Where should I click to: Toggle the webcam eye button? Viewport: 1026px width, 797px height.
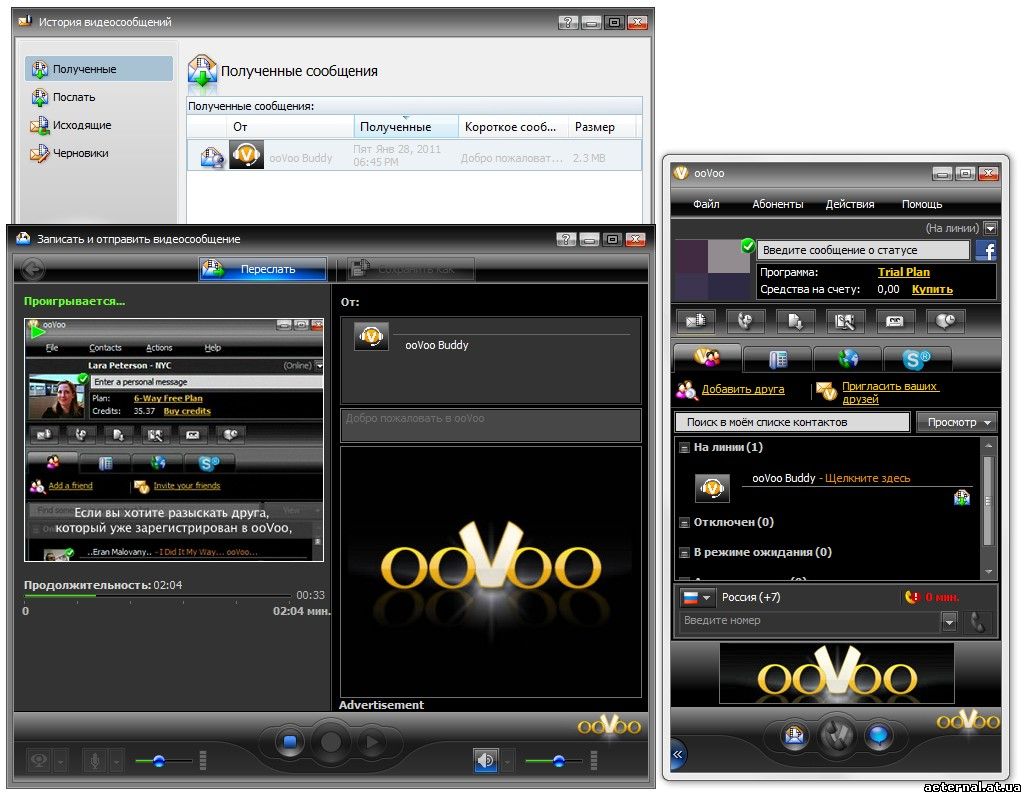(x=39, y=760)
